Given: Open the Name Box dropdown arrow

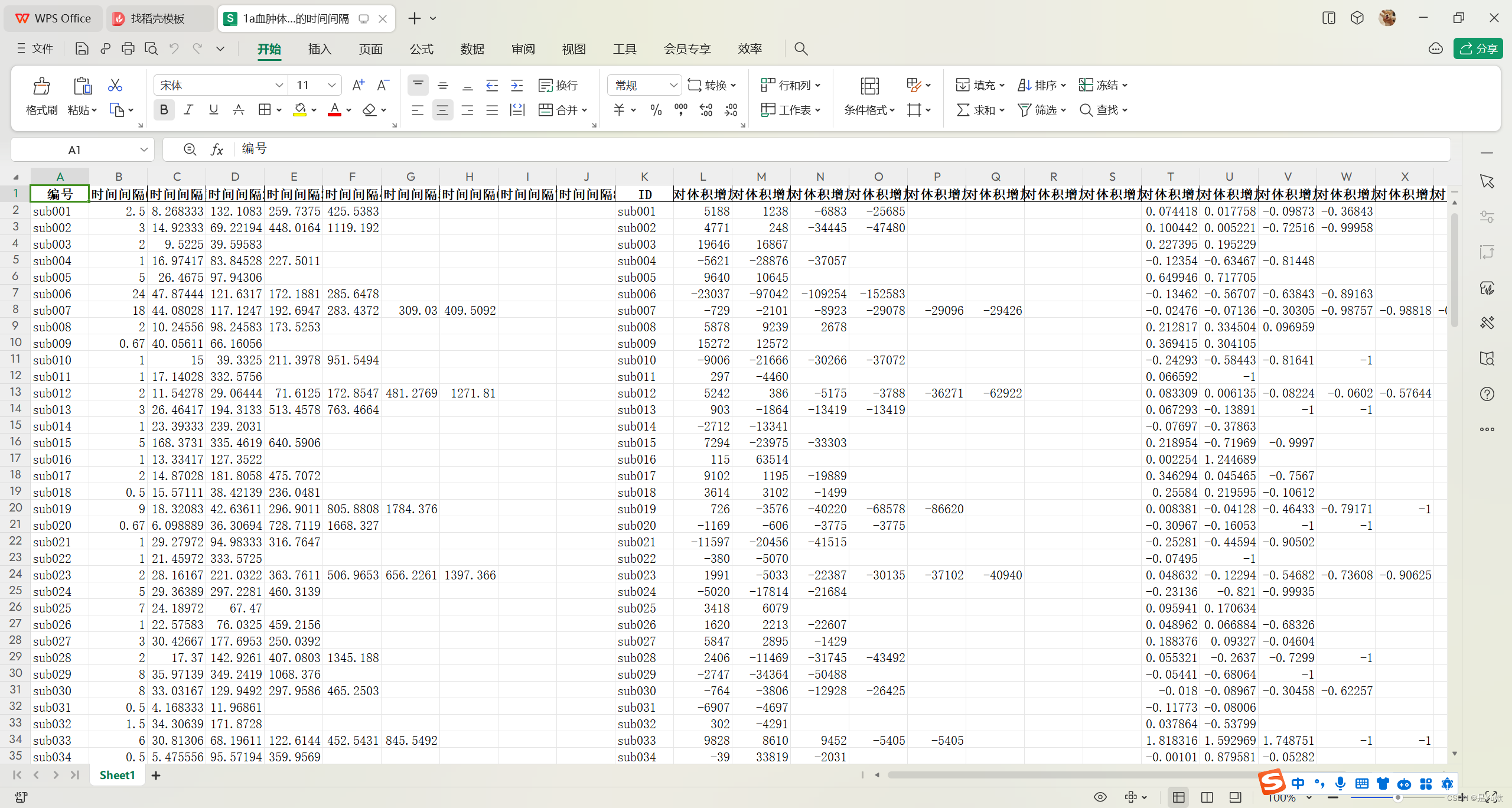Looking at the screenshot, I should [x=144, y=150].
